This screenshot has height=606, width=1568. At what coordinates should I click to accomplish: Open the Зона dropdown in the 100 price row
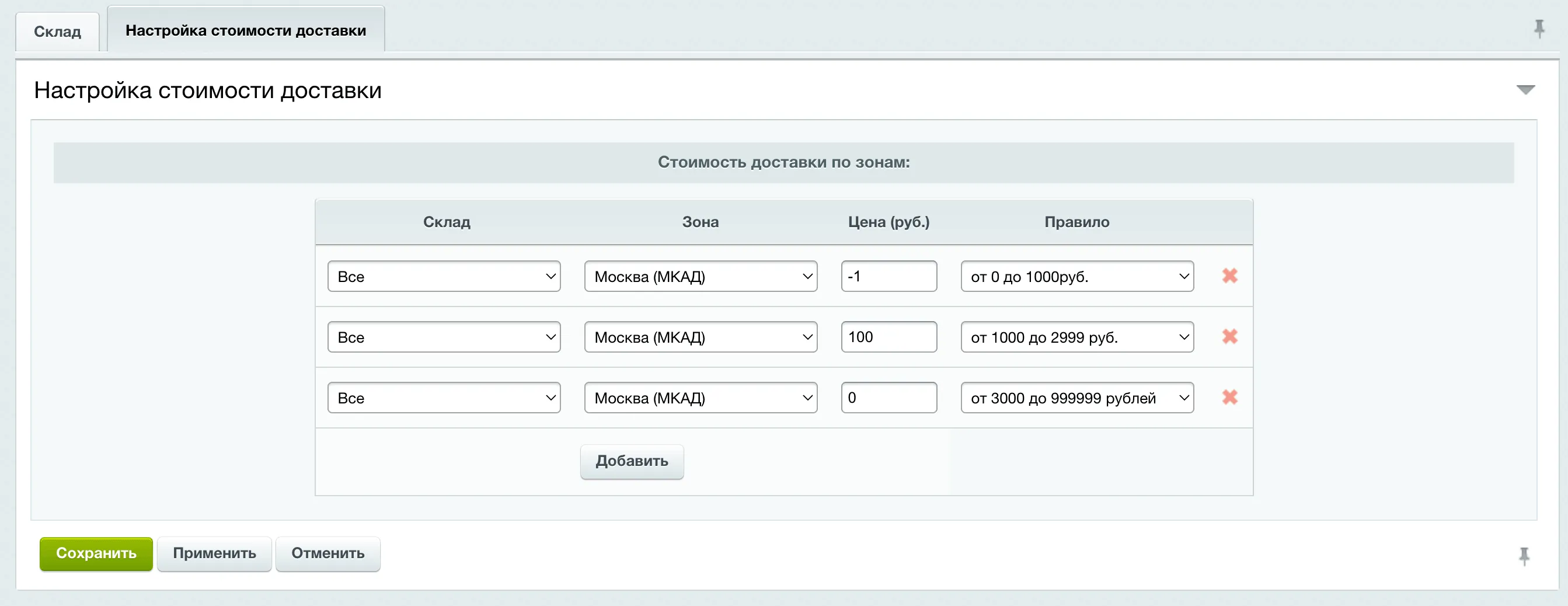tap(701, 337)
